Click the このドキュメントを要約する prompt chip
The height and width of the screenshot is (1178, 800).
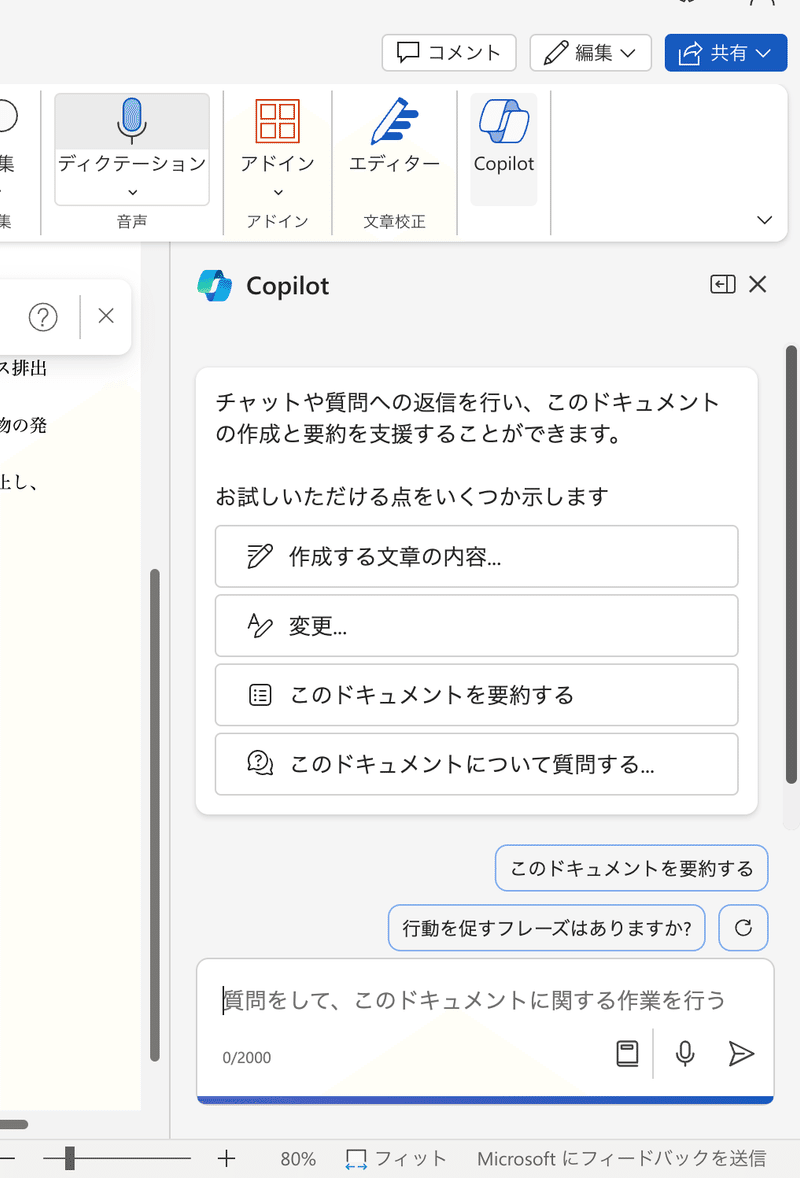click(632, 868)
